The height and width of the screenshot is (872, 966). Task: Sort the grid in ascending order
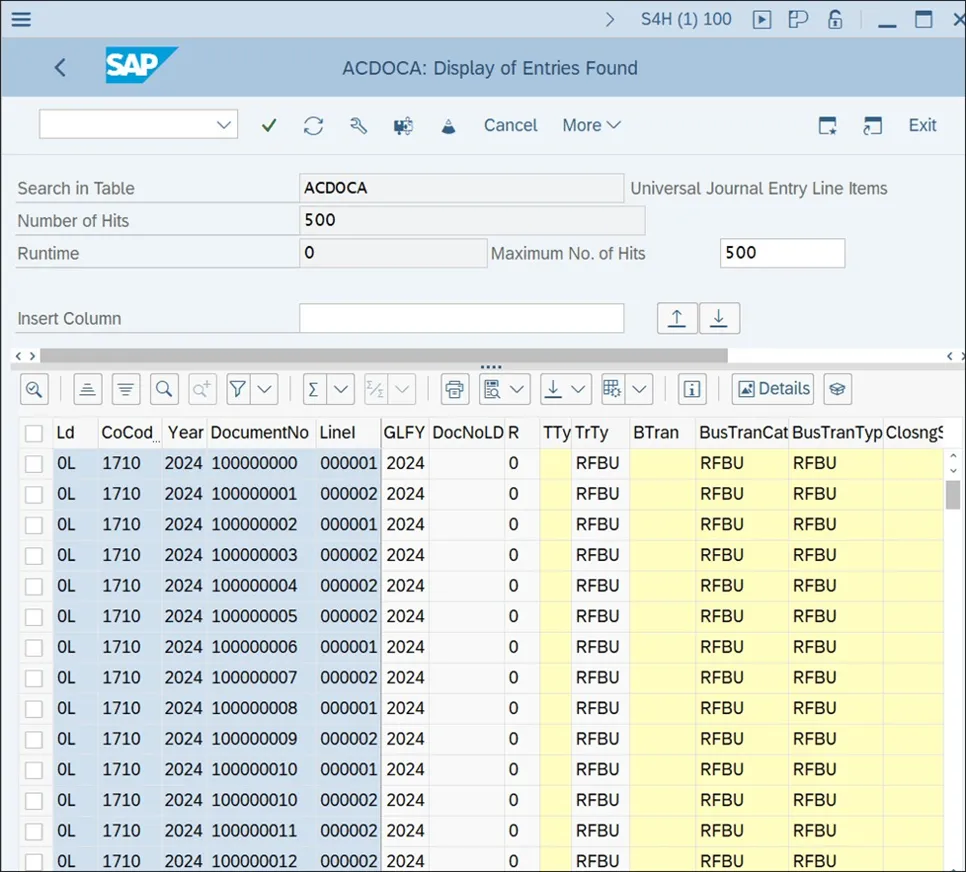point(87,389)
